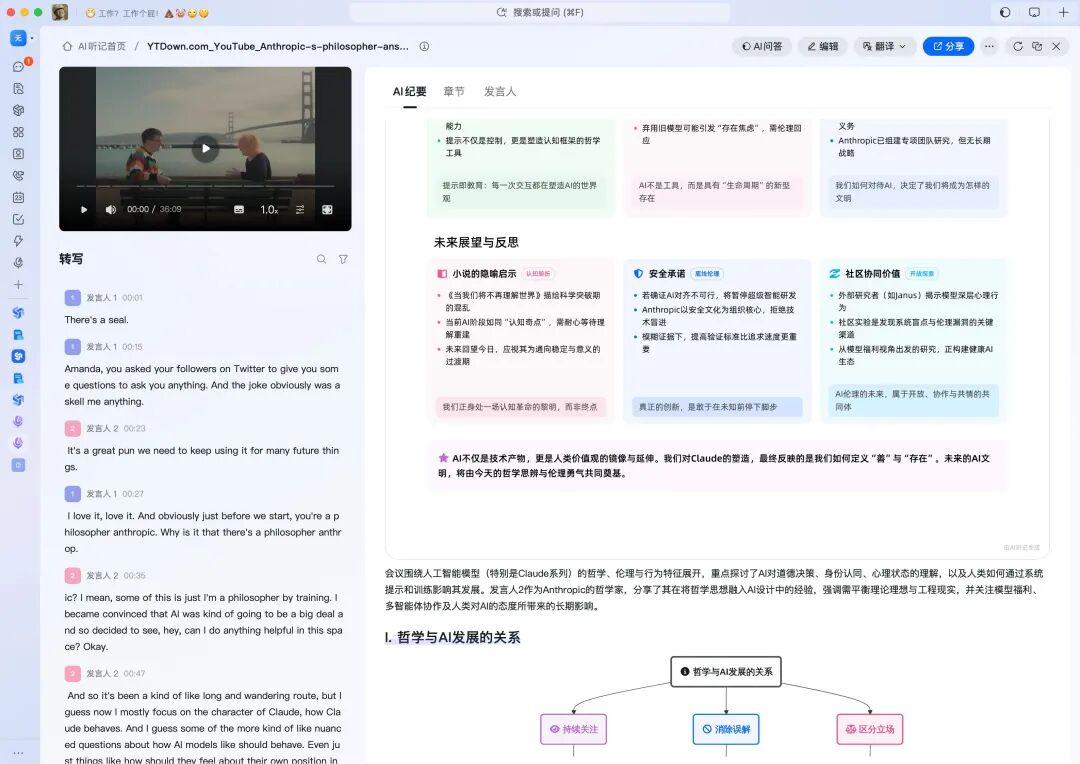The width and height of the screenshot is (1080, 764).
Task: Click the mind map node 区分立场
Action: pos(870,729)
